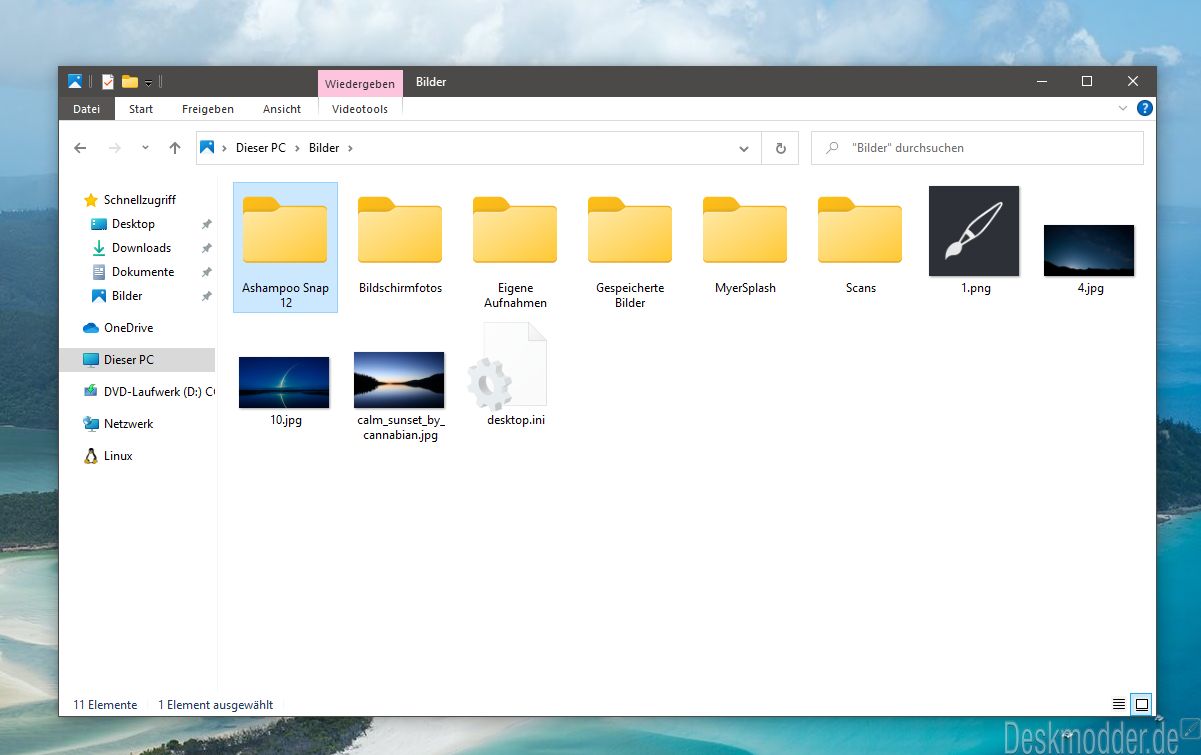Expand chevron after Dieser PC in path
1201x755 pixels.
tap(297, 148)
